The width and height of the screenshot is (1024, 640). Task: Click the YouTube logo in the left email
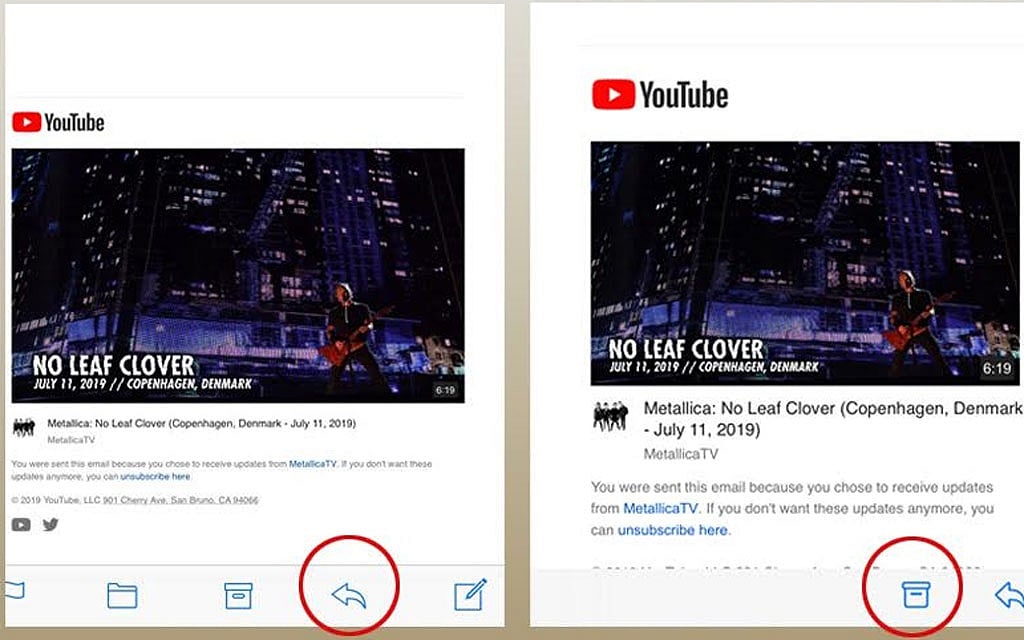[58, 122]
